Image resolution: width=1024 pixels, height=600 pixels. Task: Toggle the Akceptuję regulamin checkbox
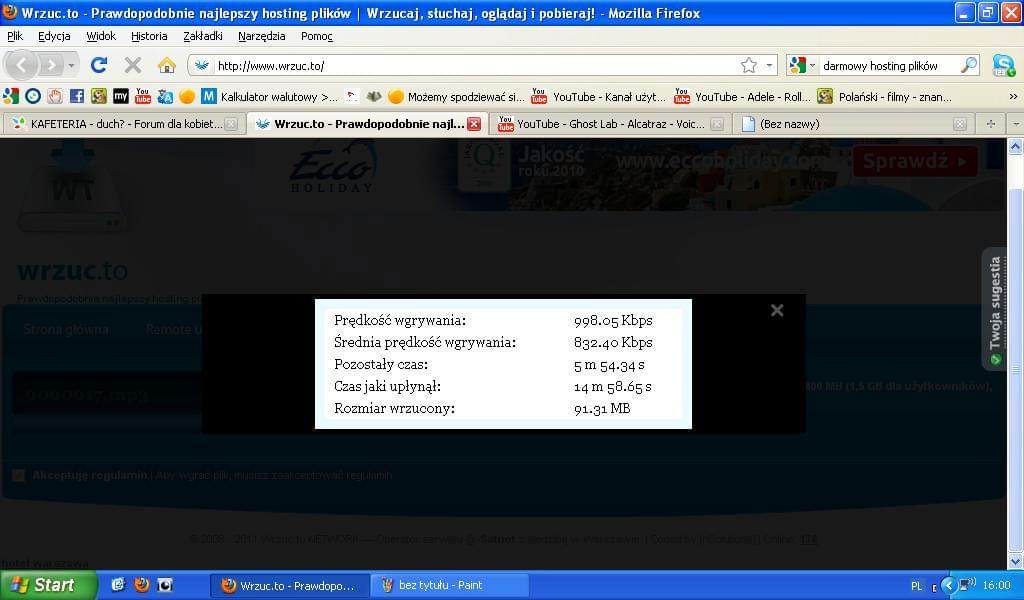[18, 475]
